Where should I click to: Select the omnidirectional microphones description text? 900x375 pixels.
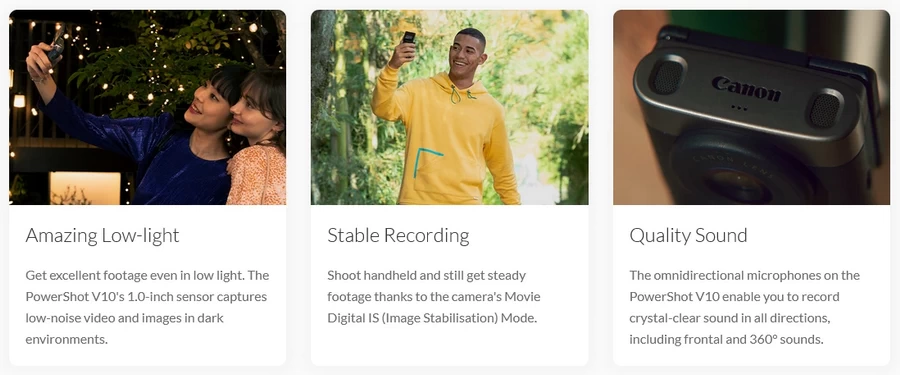744,307
